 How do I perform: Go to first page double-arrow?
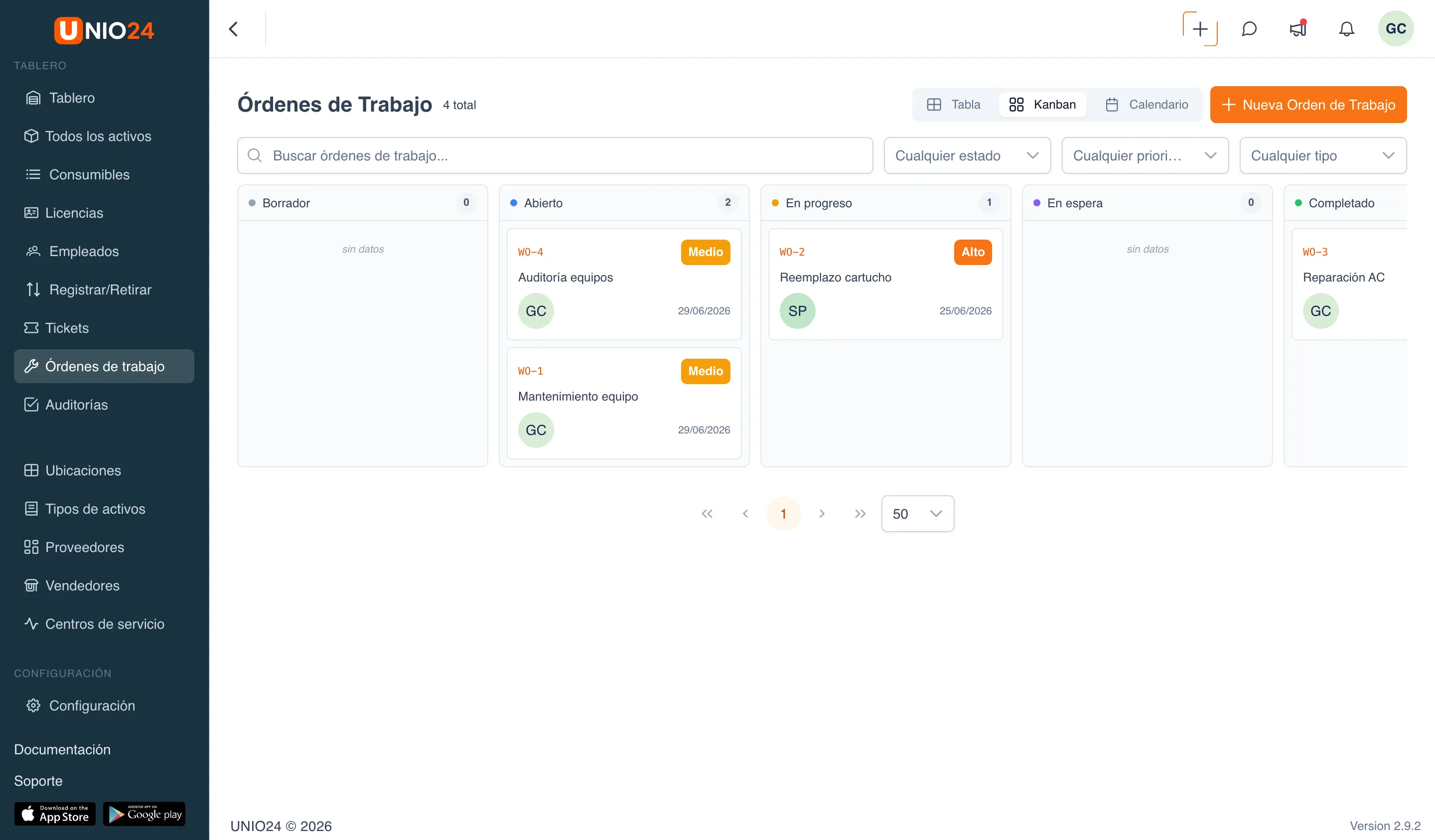[x=707, y=514]
